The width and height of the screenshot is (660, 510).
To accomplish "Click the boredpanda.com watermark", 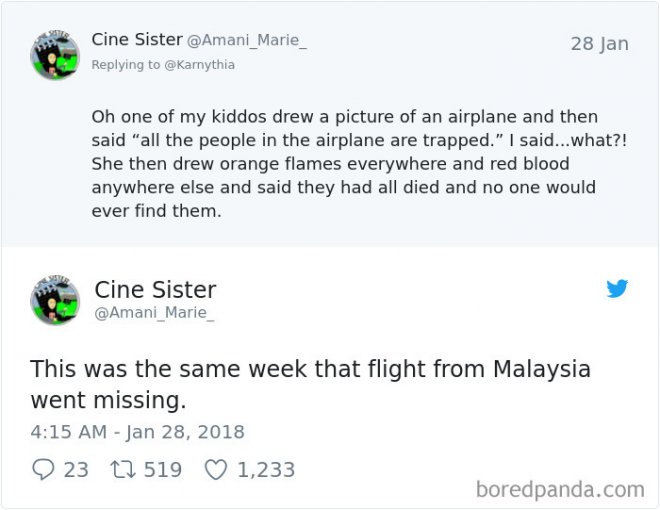I will click(560, 490).
